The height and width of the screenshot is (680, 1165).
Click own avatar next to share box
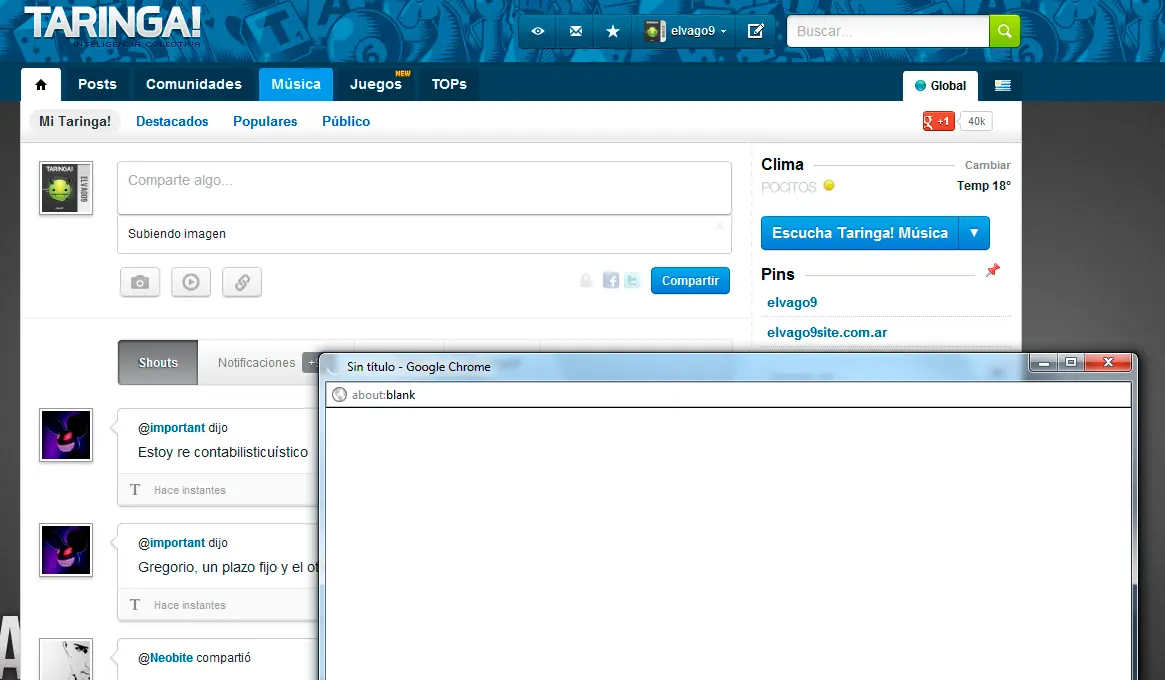66,188
